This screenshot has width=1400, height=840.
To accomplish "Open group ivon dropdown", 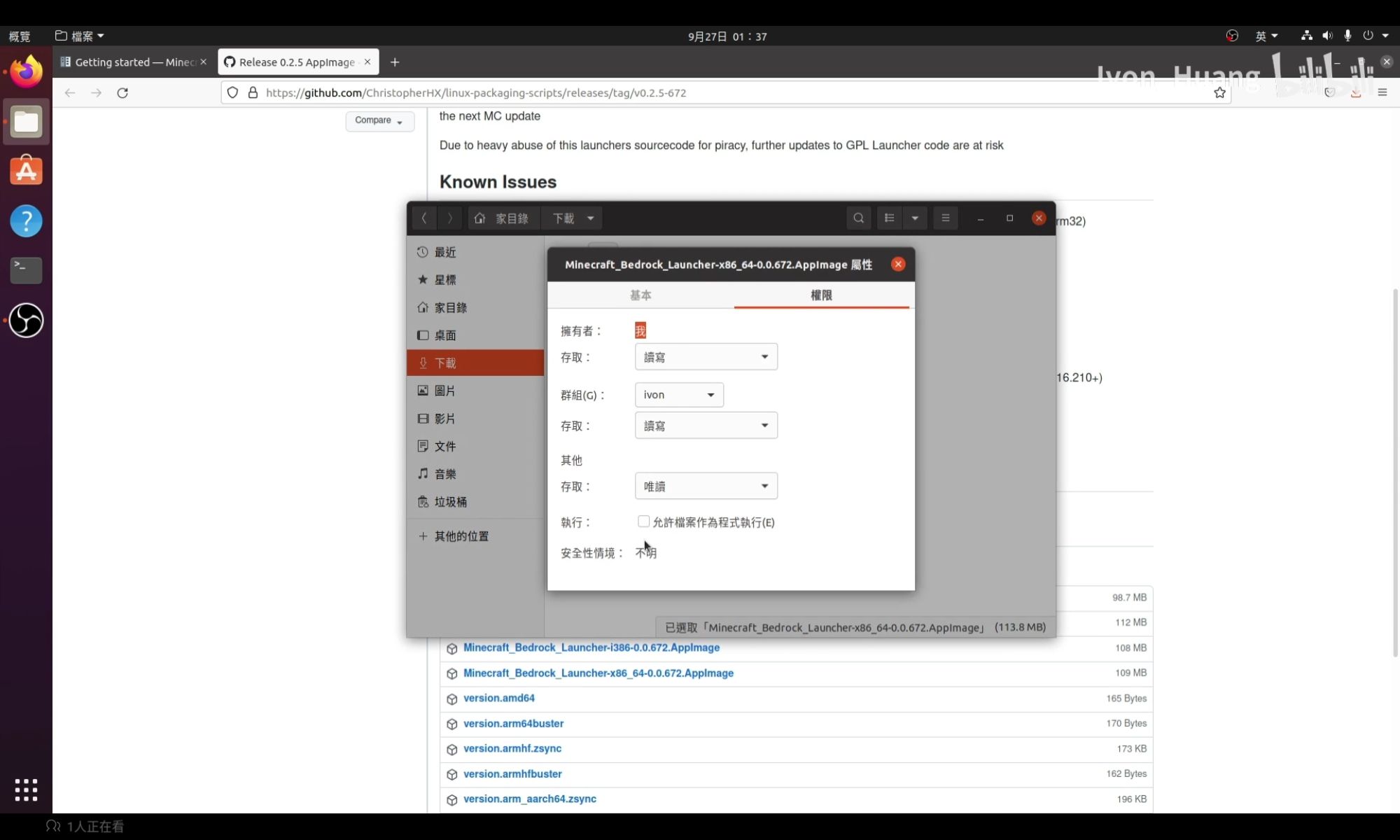I will pos(679,395).
